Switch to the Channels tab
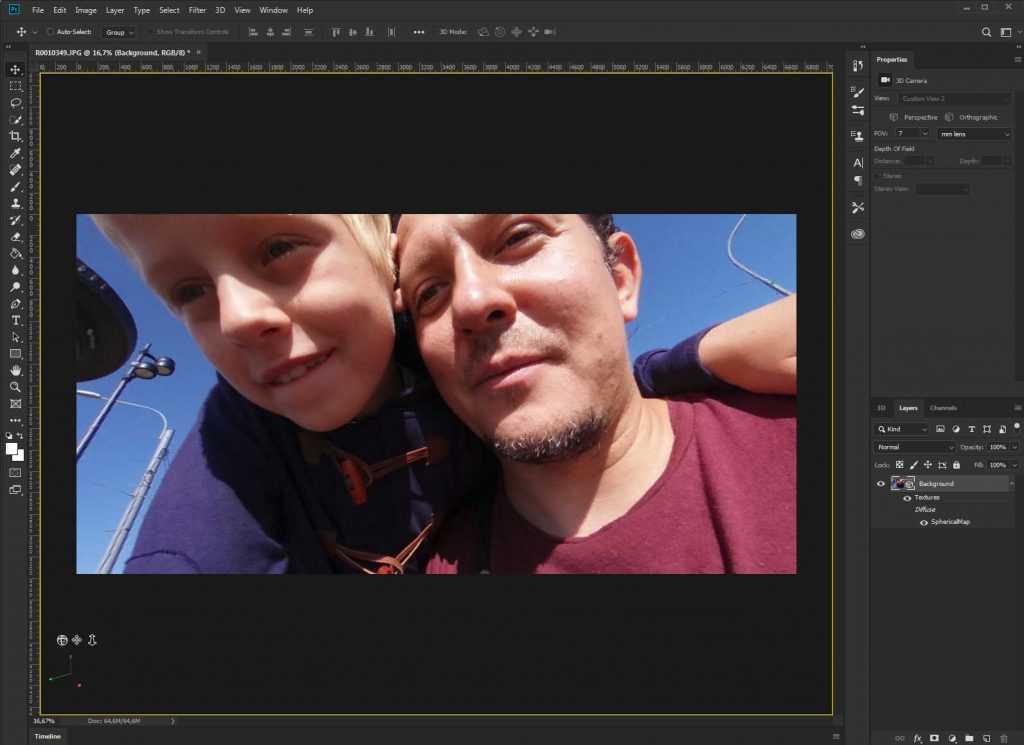 click(943, 408)
